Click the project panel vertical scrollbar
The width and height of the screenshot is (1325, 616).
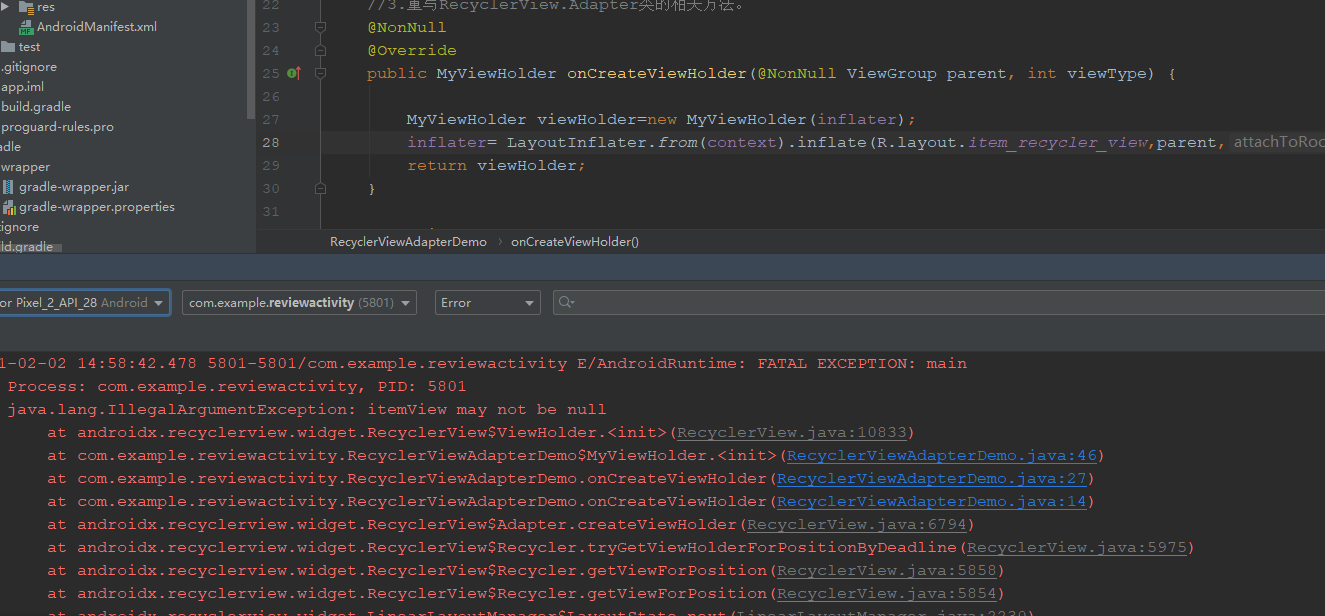(x=250, y=60)
